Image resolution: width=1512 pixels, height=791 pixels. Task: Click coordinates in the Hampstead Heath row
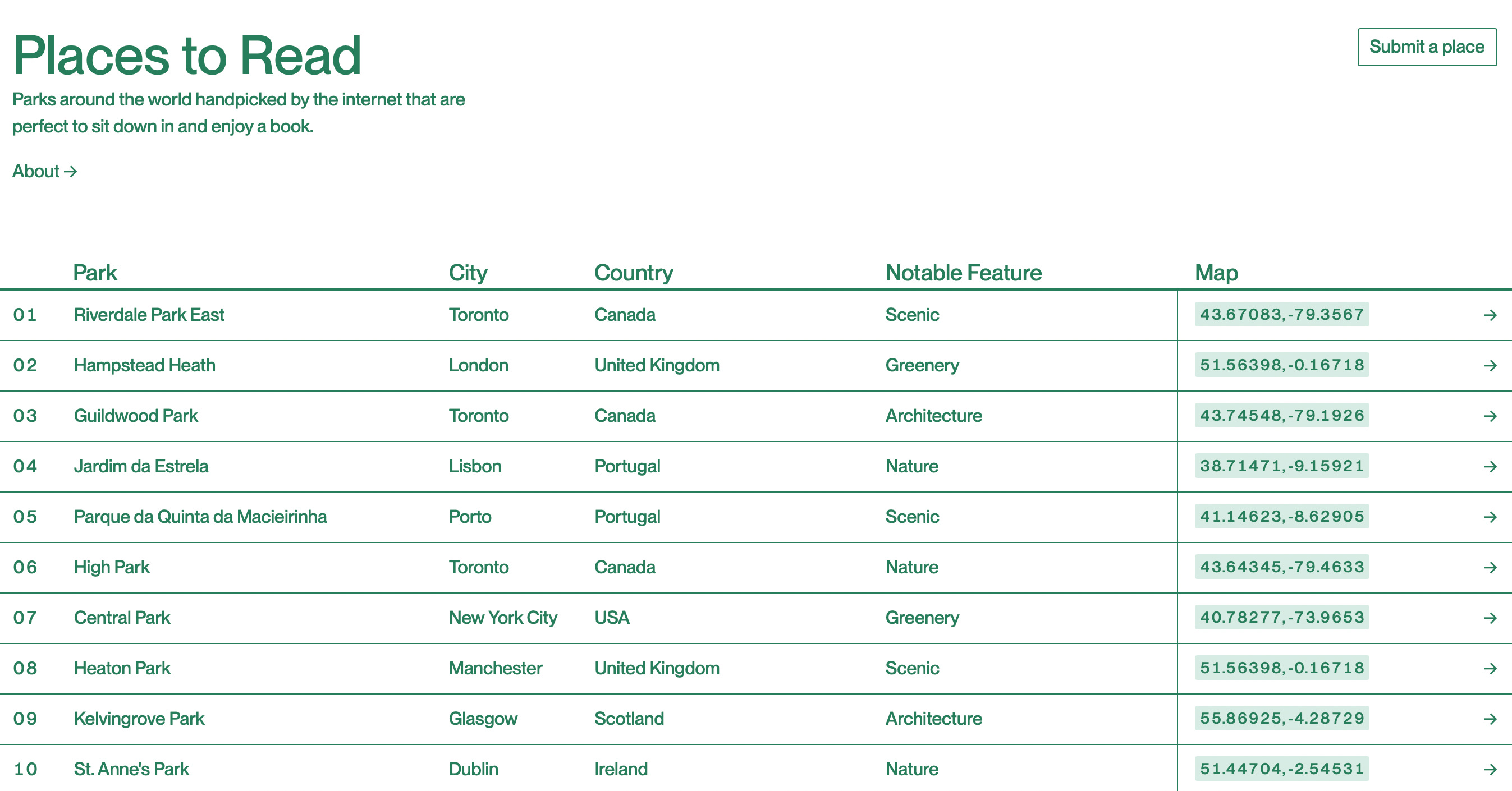(x=1282, y=365)
